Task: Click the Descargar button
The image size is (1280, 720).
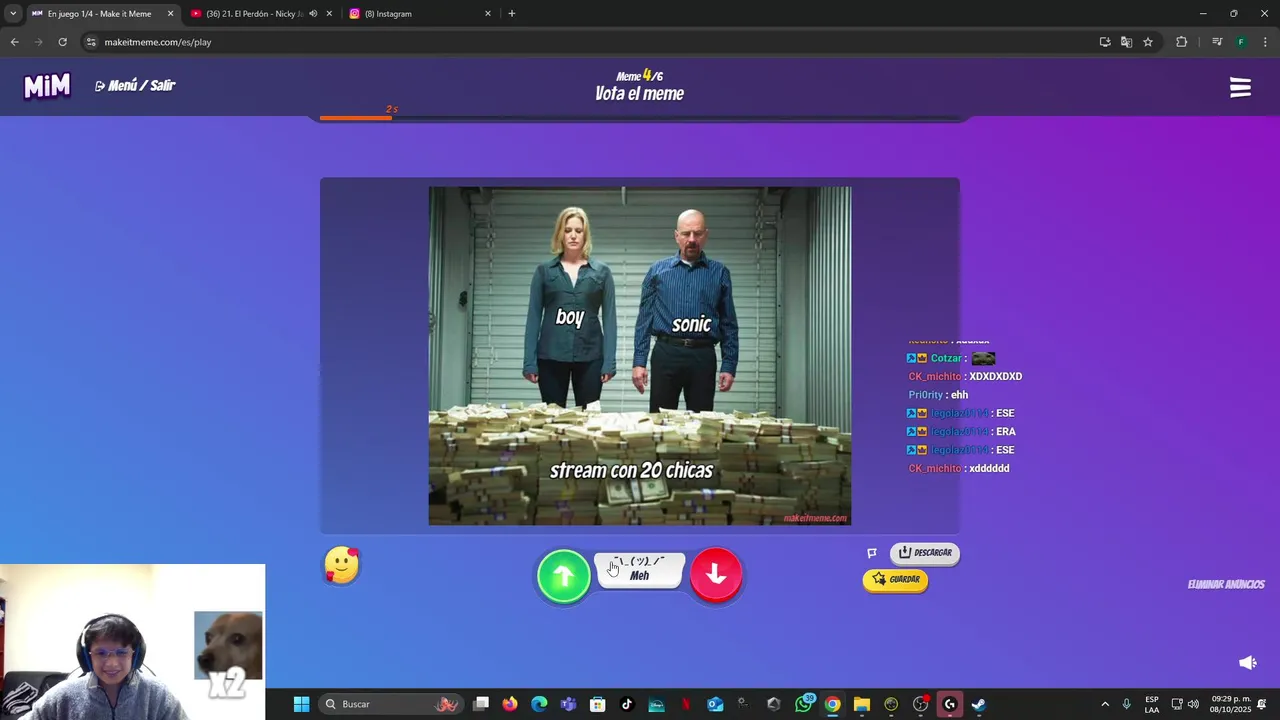Action: click(925, 553)
